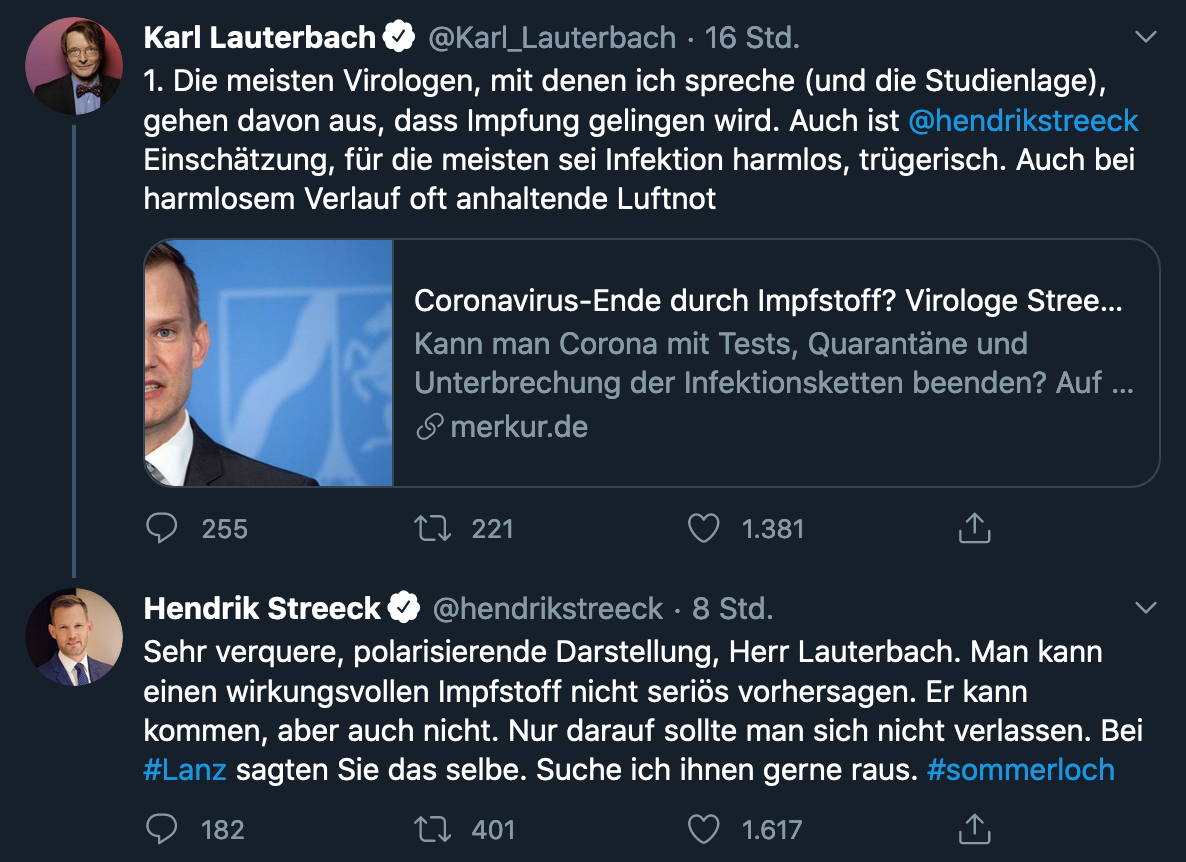Click the Hendrik Streeck display name
Screen dimensions: 1186x862
(262, 608)
